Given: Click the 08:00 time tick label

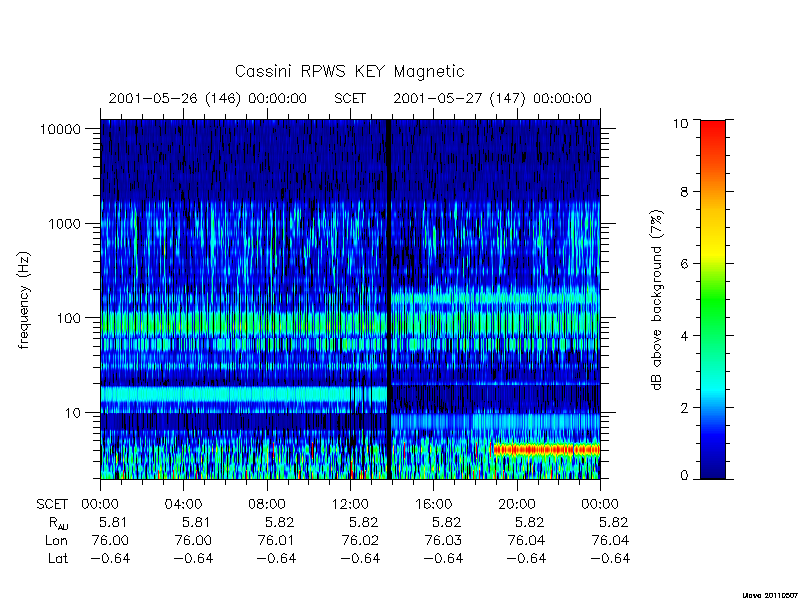Looking at the screenshot, I should [267, 505].
